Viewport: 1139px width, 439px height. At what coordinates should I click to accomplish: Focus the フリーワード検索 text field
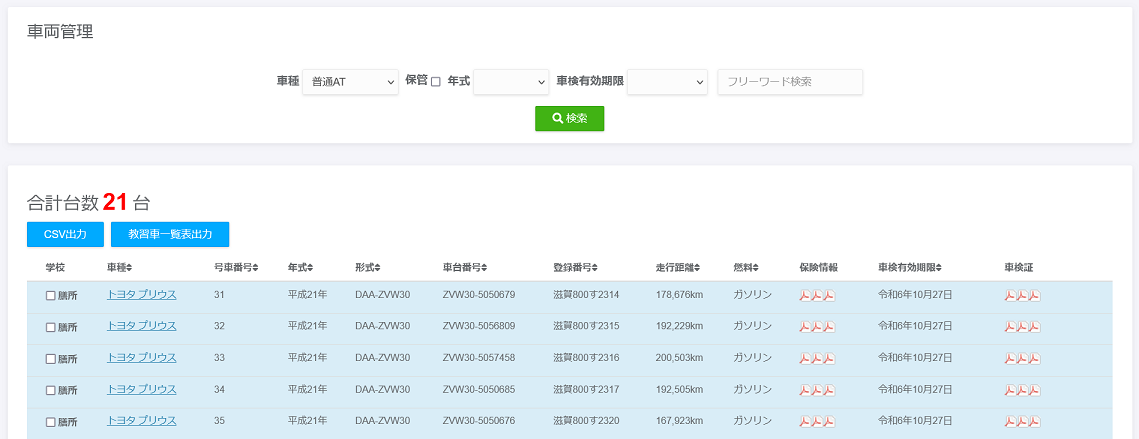[x=790, y=82]
